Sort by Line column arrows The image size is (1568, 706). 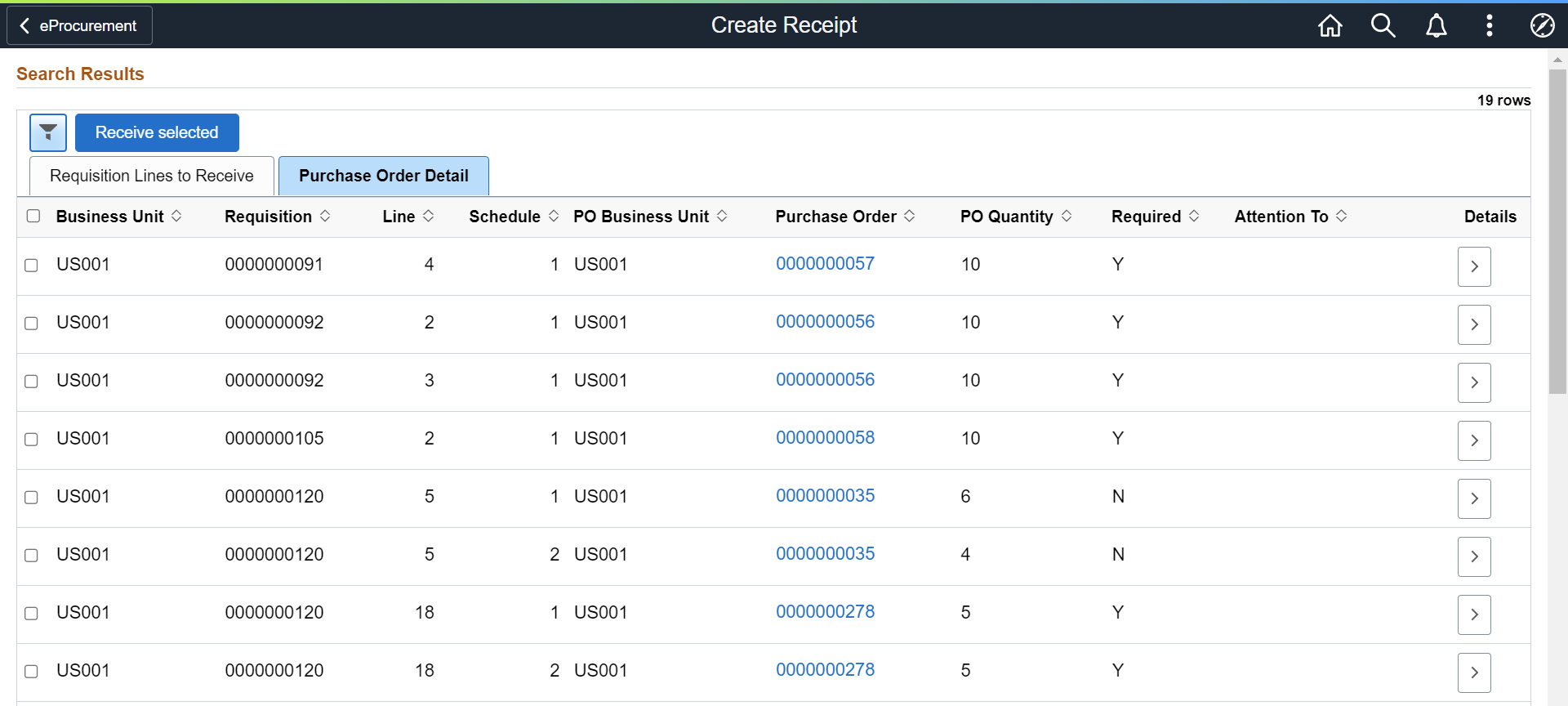(428, 216)
